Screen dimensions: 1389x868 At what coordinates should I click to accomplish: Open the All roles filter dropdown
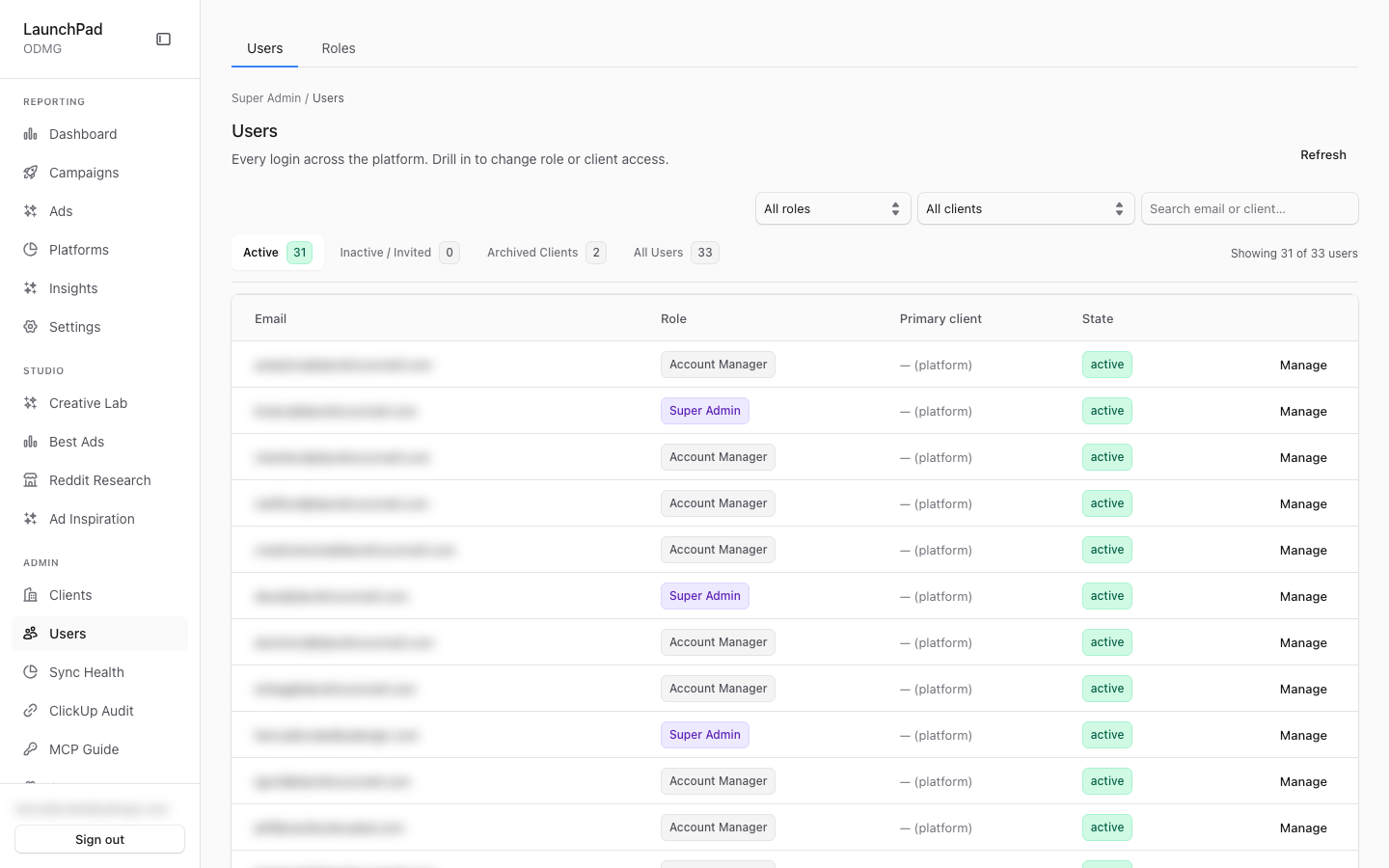click(833, 208)
